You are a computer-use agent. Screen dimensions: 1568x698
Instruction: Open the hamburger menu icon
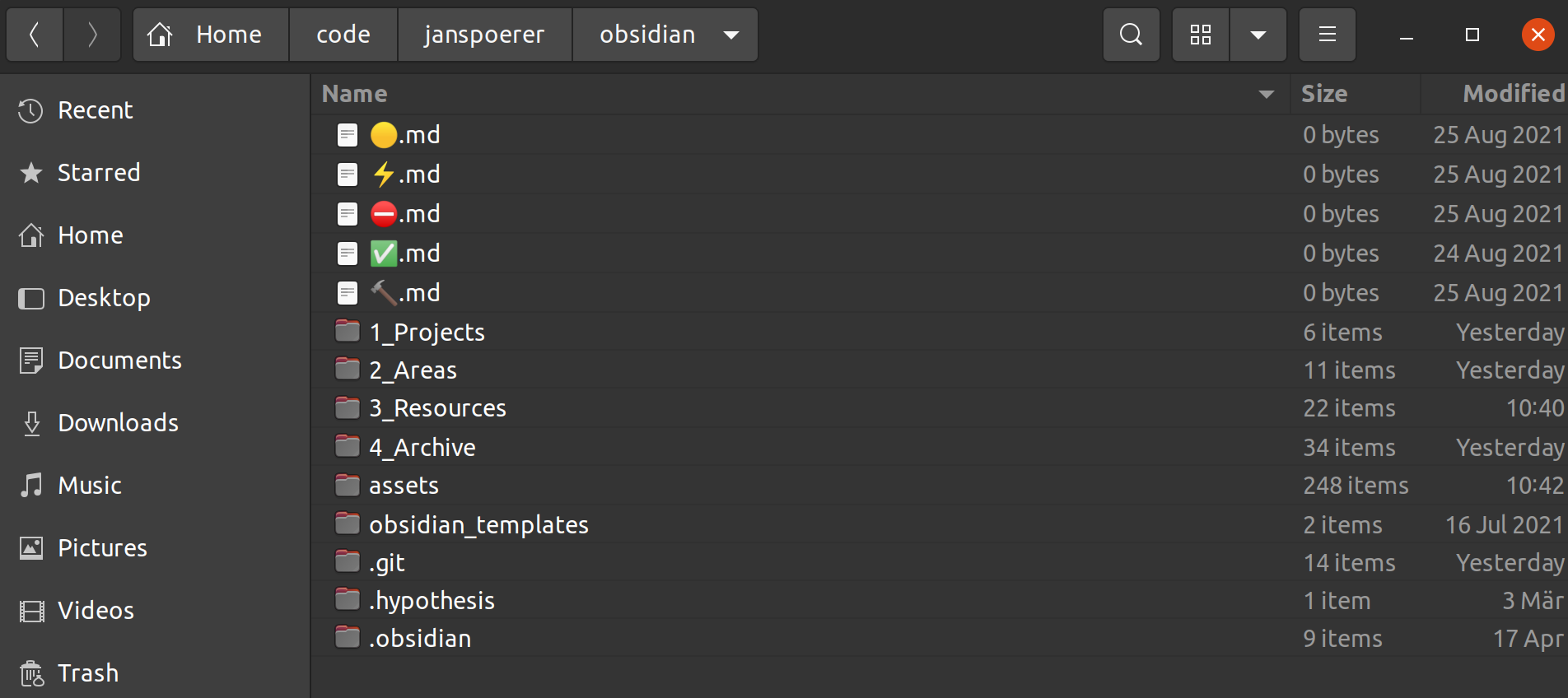coord(1327,35)
